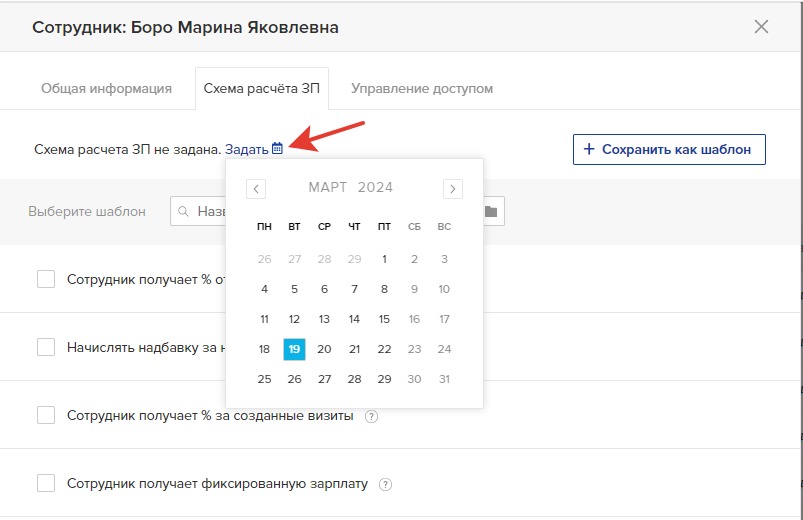
Task: Open the Управление доступом tab
Action: [422, 89]
